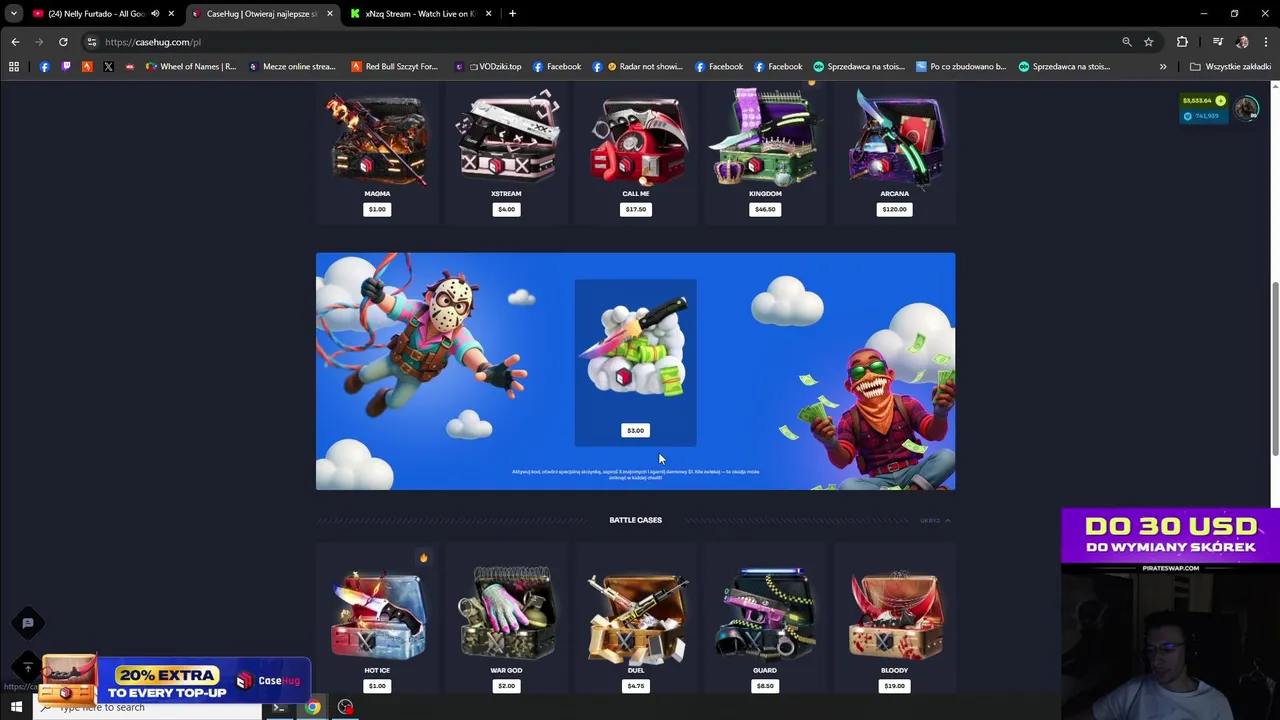
Task: Open a new browser tab with plus
Action: point(512,14)
